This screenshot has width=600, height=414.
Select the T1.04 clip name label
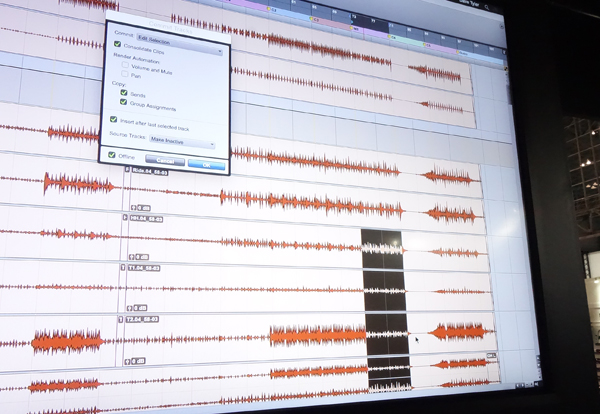(143, 268)
